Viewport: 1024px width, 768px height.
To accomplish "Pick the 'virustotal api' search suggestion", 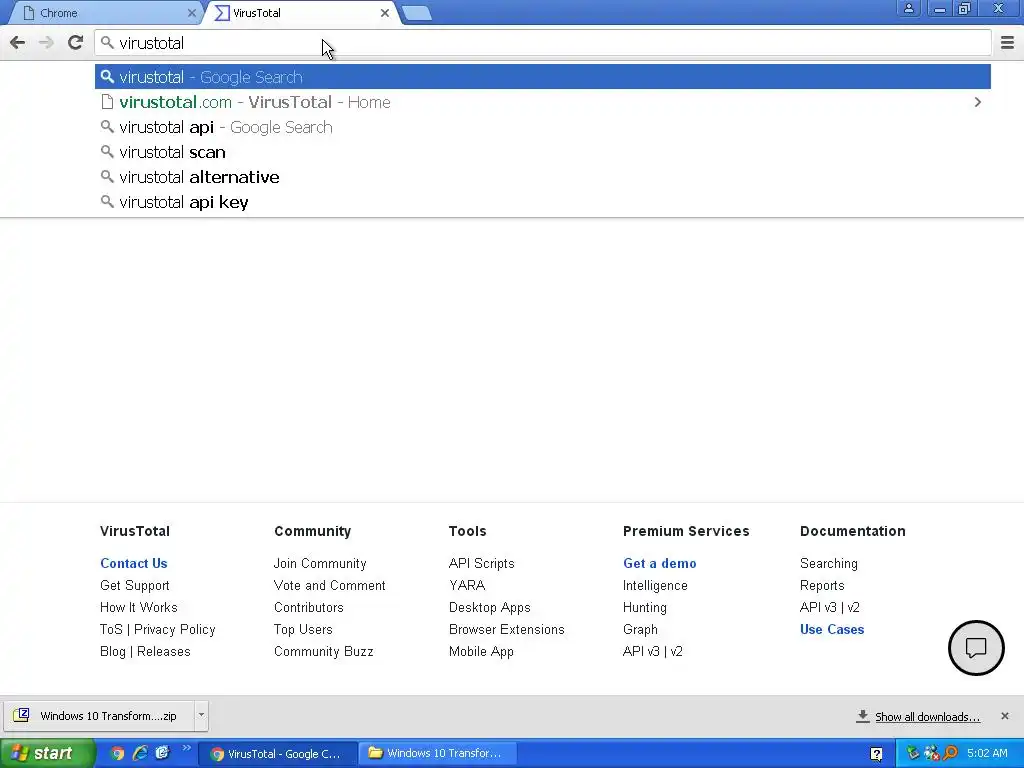I will click(543, 127).
